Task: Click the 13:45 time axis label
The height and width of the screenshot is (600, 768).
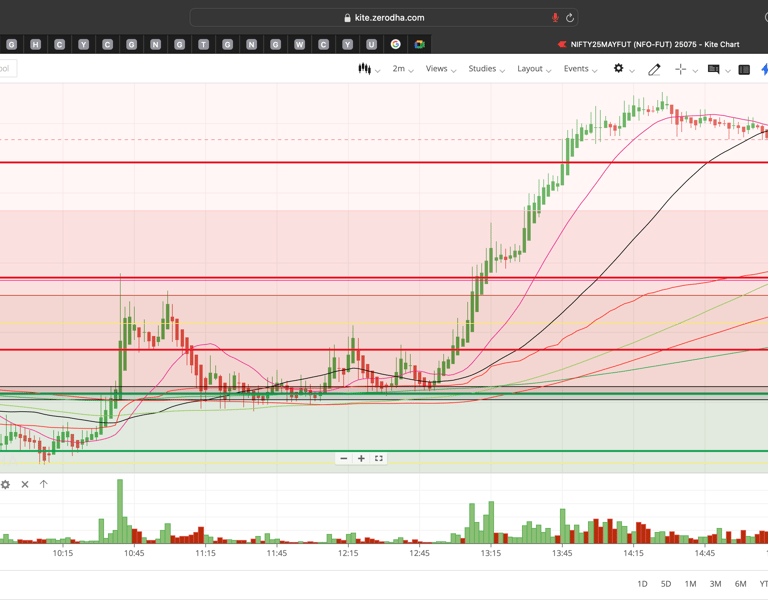Action: 562,553
